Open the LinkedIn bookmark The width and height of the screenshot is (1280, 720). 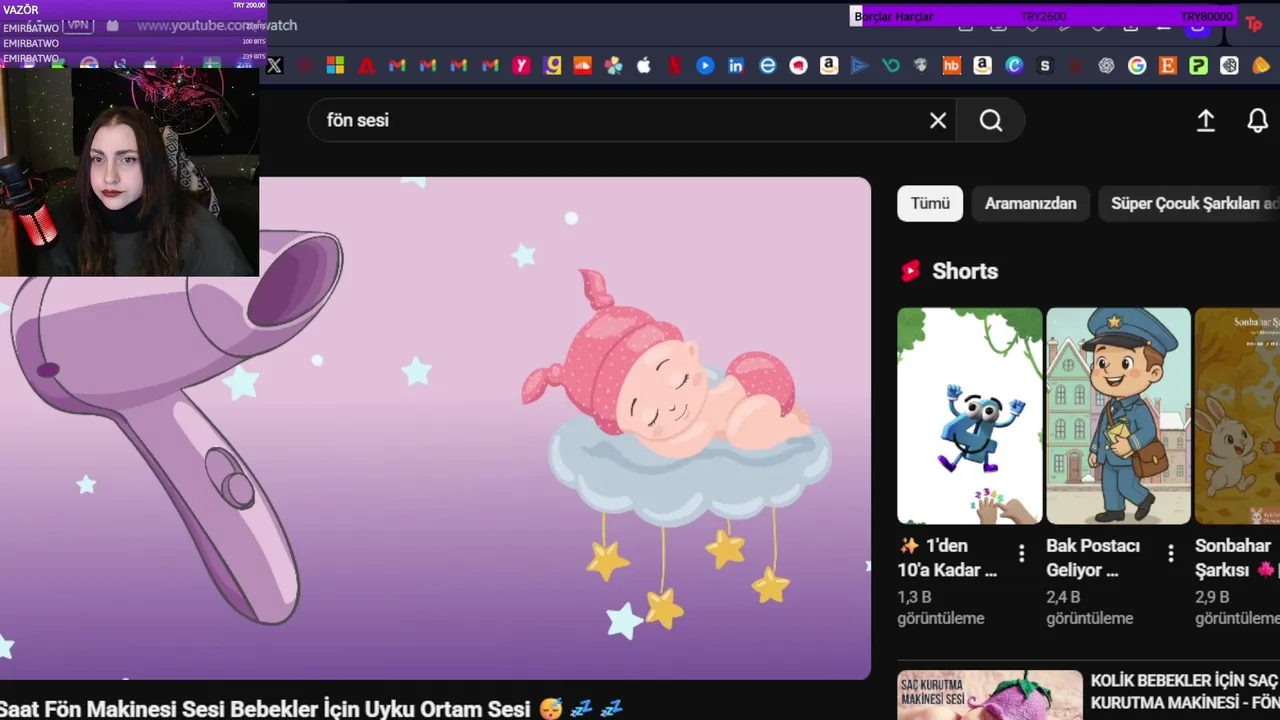[736, 66]
